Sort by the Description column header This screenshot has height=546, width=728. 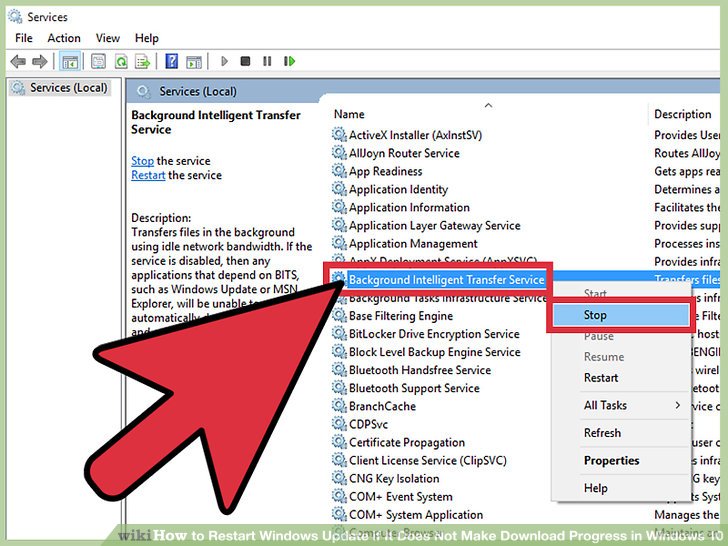point(682,114)
